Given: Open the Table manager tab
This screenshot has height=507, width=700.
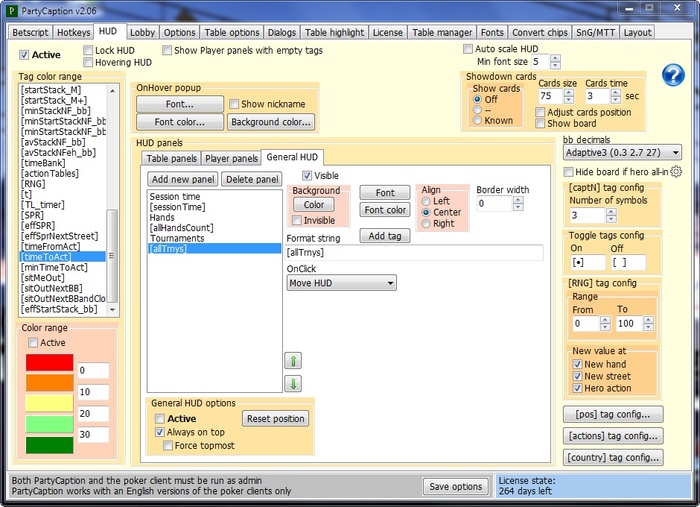Looking at the screenshot, I should click(x=442, y=33).
